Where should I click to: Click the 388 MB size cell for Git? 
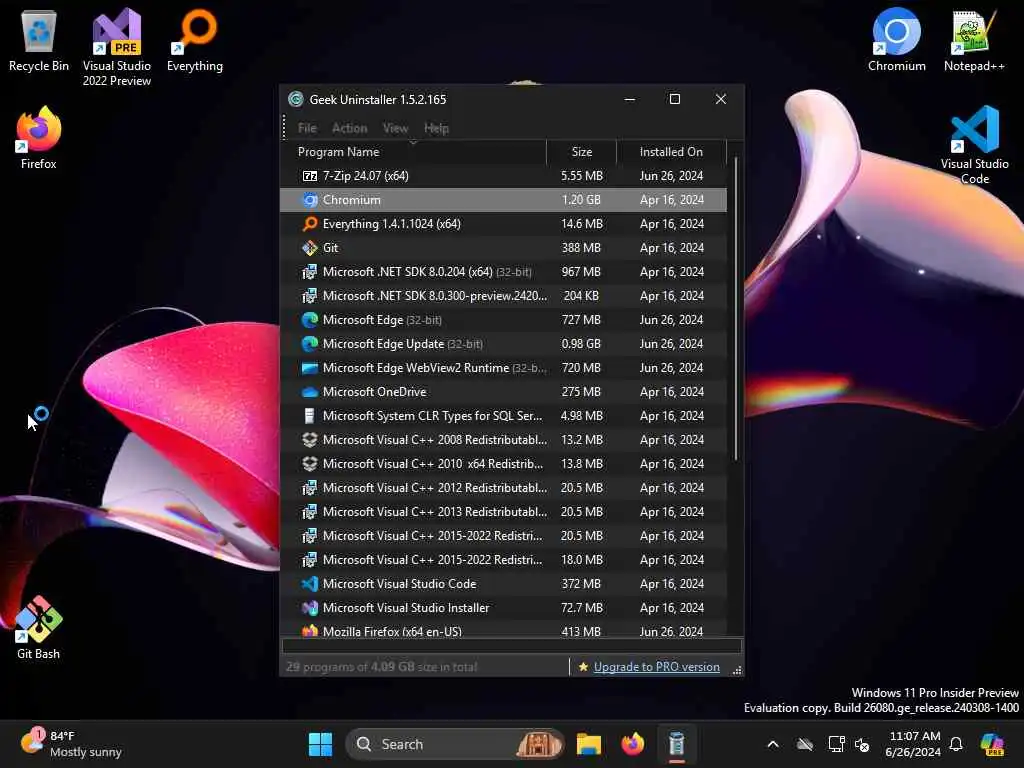click(x=581, y=248)
